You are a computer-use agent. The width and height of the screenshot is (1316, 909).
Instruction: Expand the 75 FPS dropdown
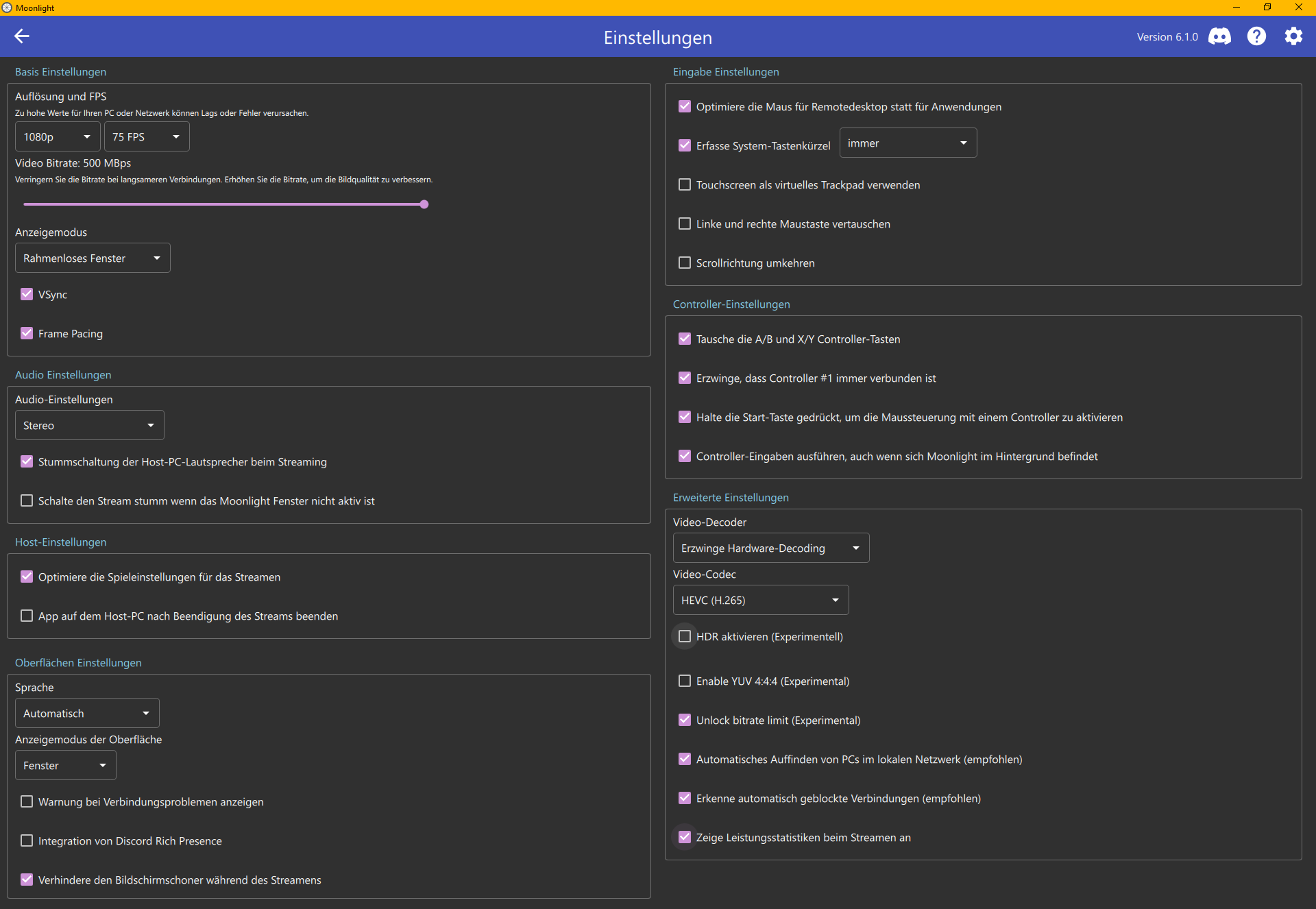(x=146, y=136)
